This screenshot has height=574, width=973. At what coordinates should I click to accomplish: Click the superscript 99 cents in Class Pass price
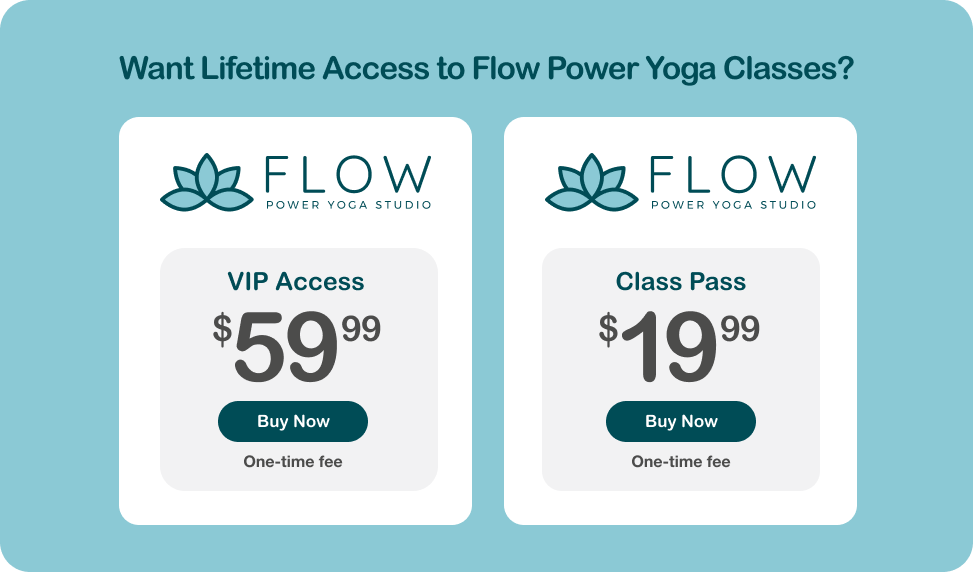click(x=740, y=328)
